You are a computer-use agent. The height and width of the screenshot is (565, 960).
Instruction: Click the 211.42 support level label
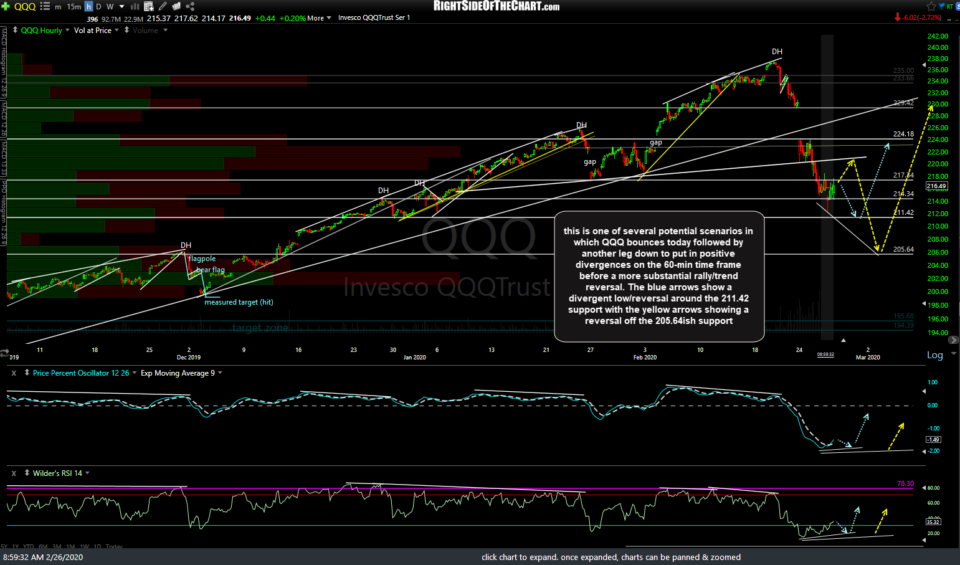pos(903,213)
